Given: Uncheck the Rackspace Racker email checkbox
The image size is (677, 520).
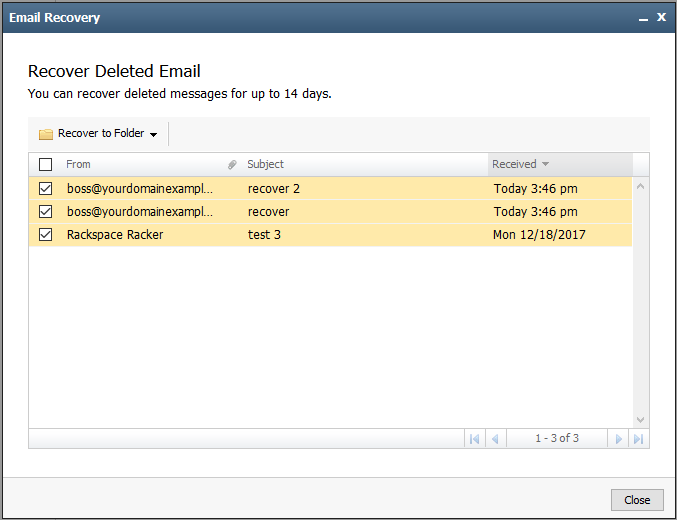Looking at the screenshot, I should (45, 235).
